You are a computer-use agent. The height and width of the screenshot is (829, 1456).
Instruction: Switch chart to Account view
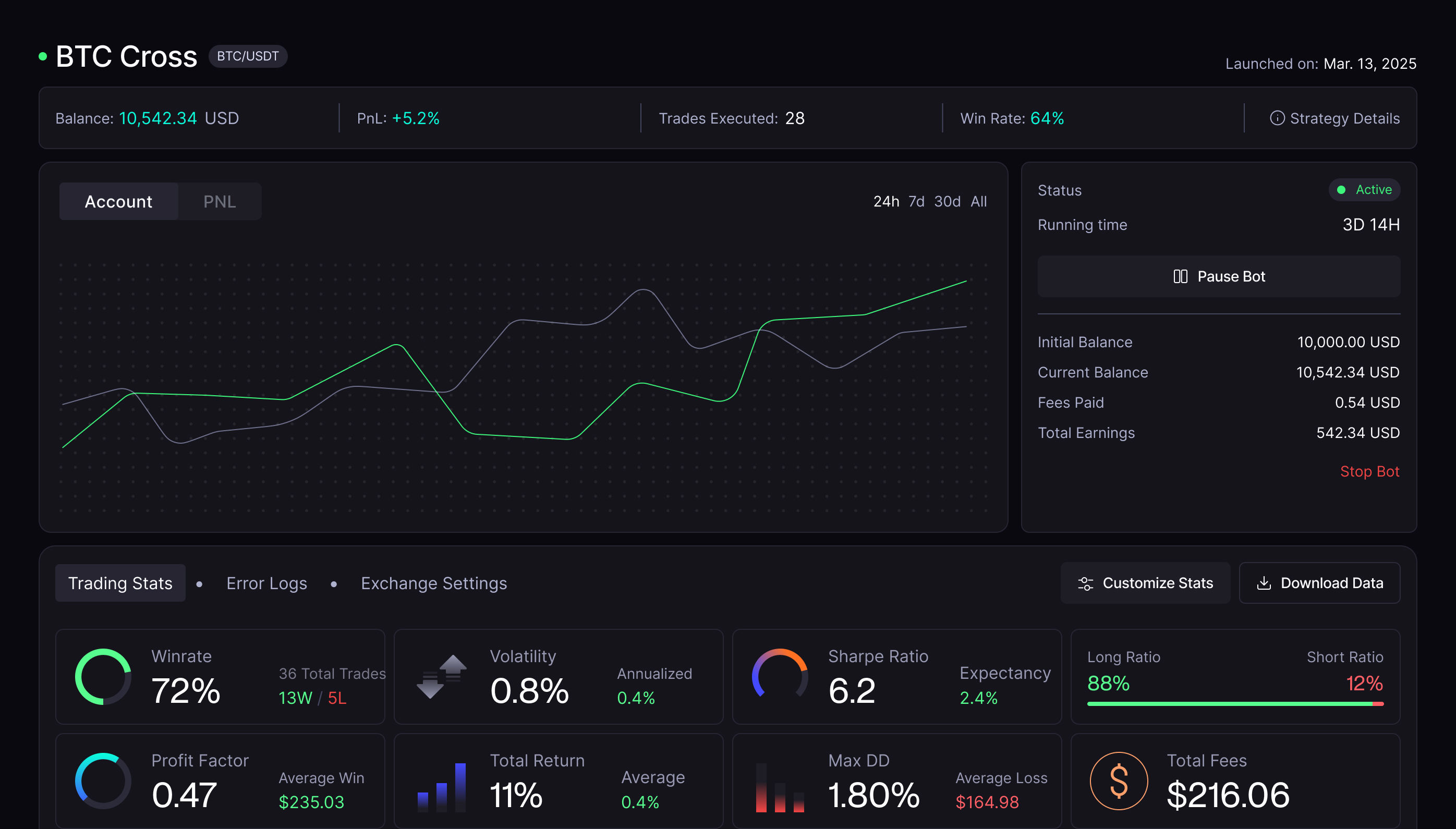tap(118, 202)
